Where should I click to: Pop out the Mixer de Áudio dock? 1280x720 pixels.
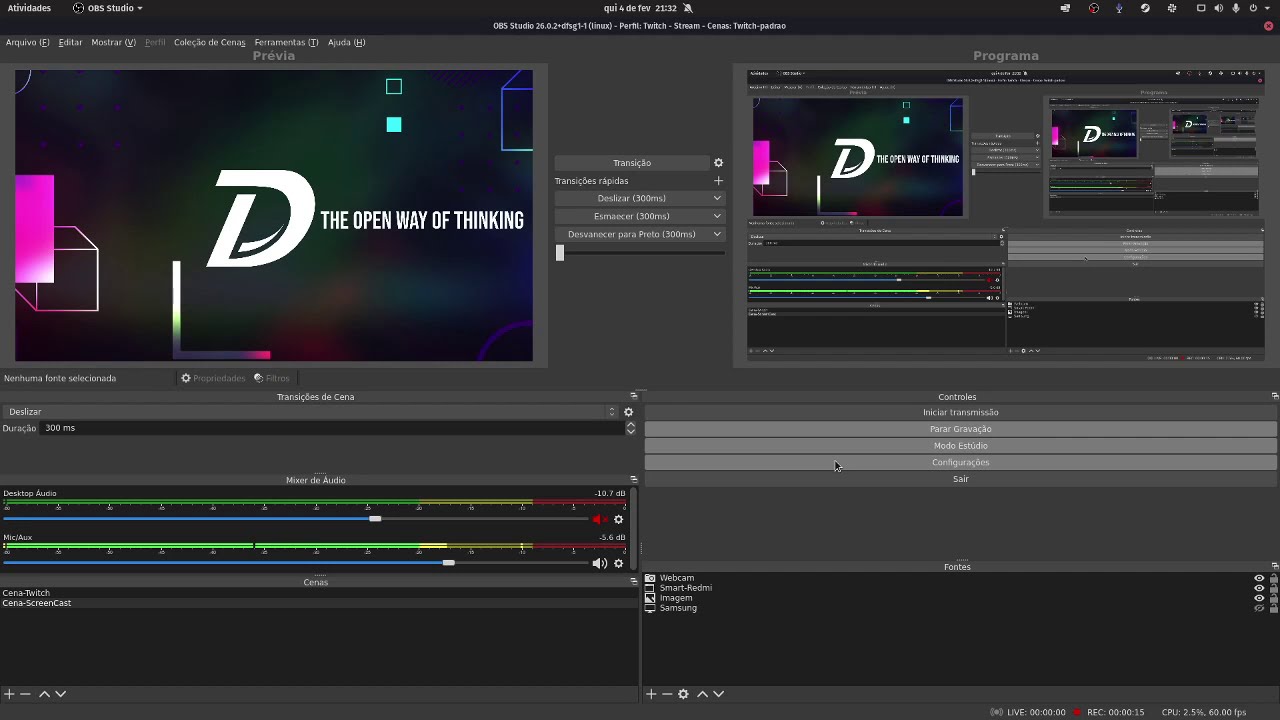[x=633, y=480]
